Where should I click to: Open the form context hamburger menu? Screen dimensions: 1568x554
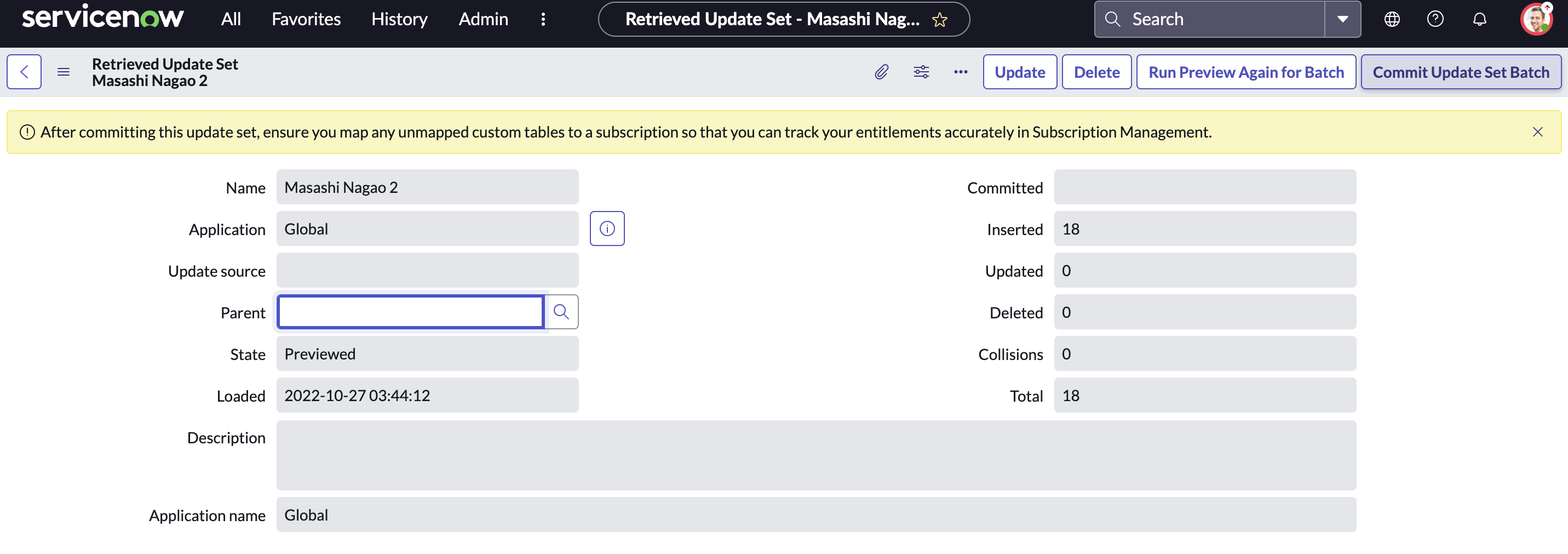(64, 72)
